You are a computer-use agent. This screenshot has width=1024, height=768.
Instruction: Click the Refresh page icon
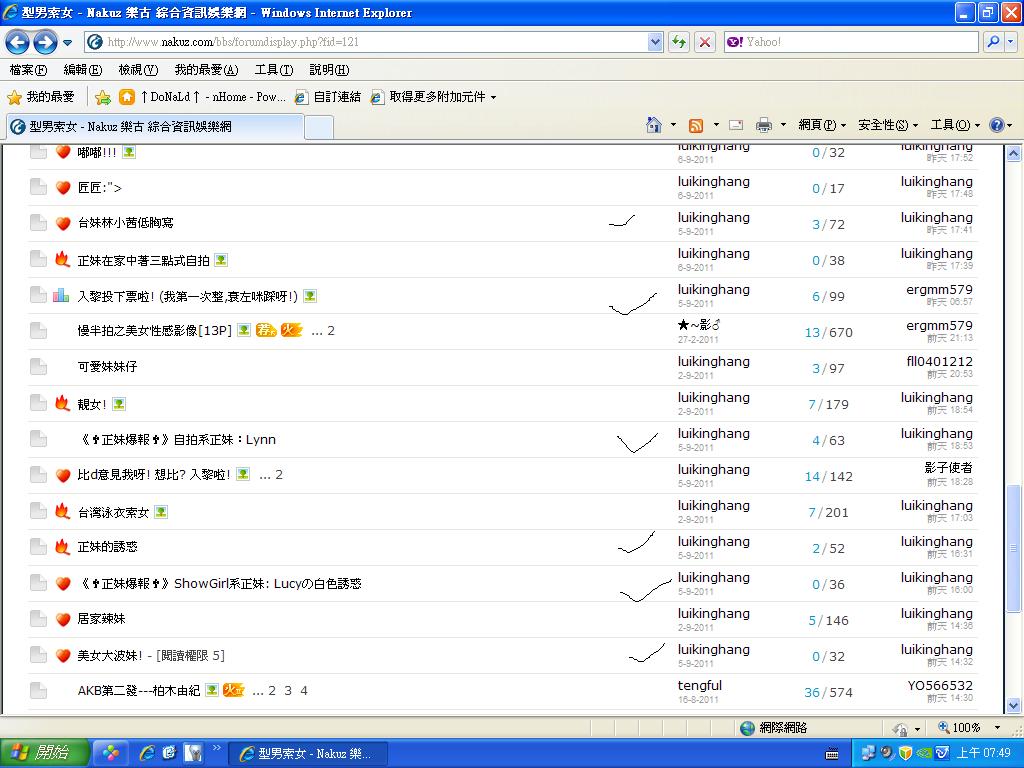click(x=679, y=42)
